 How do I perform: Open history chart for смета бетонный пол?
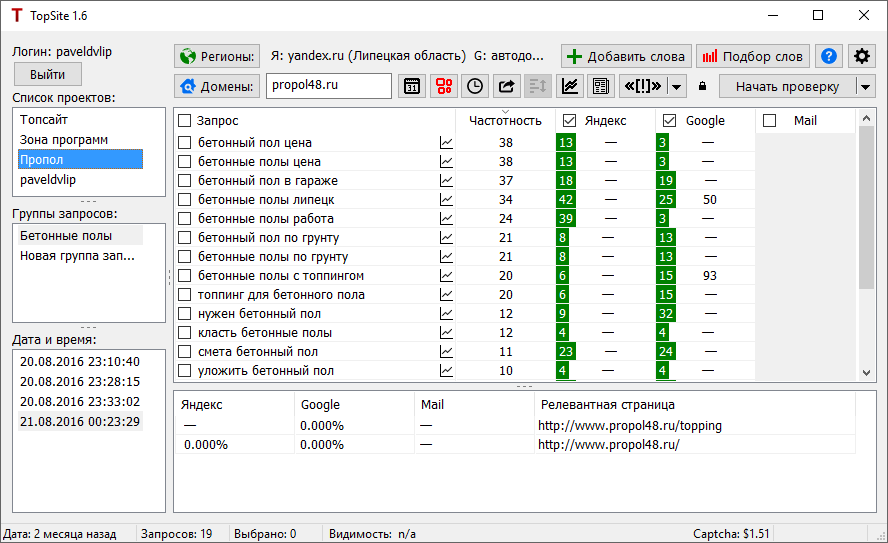pos(446,352)
